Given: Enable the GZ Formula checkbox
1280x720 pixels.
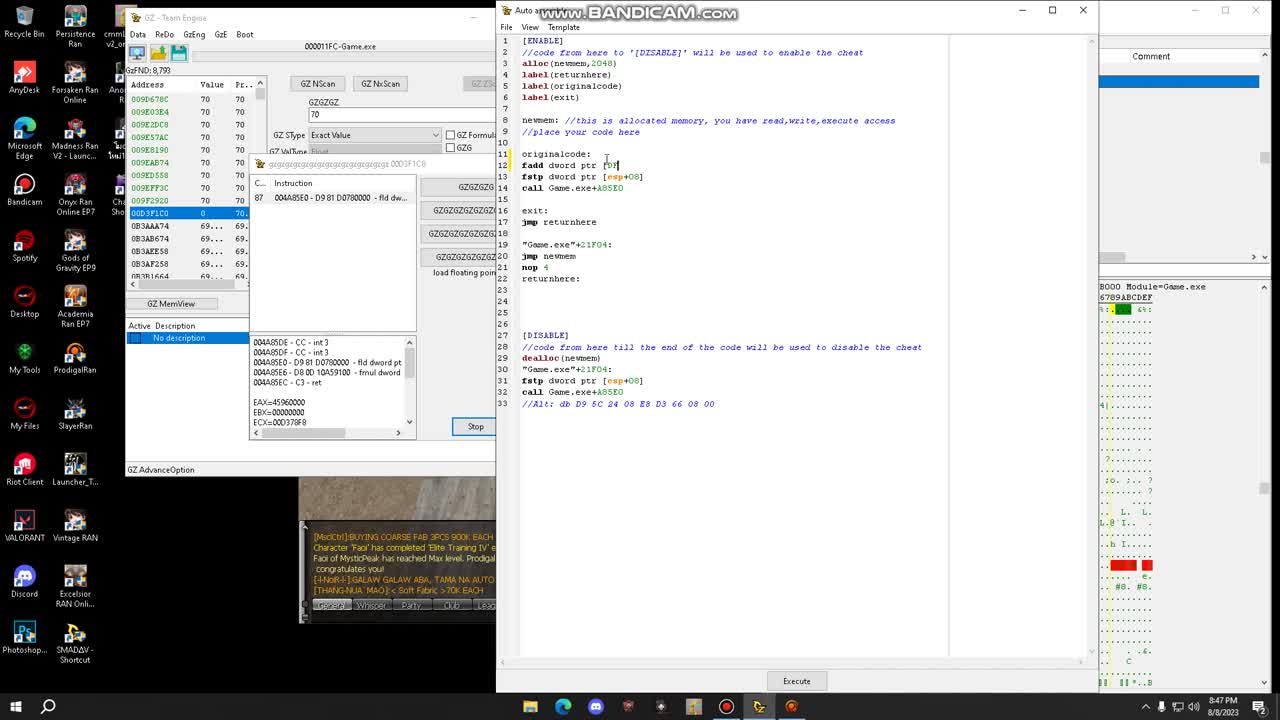Looking at the screenshot, I should coord(451,135).
